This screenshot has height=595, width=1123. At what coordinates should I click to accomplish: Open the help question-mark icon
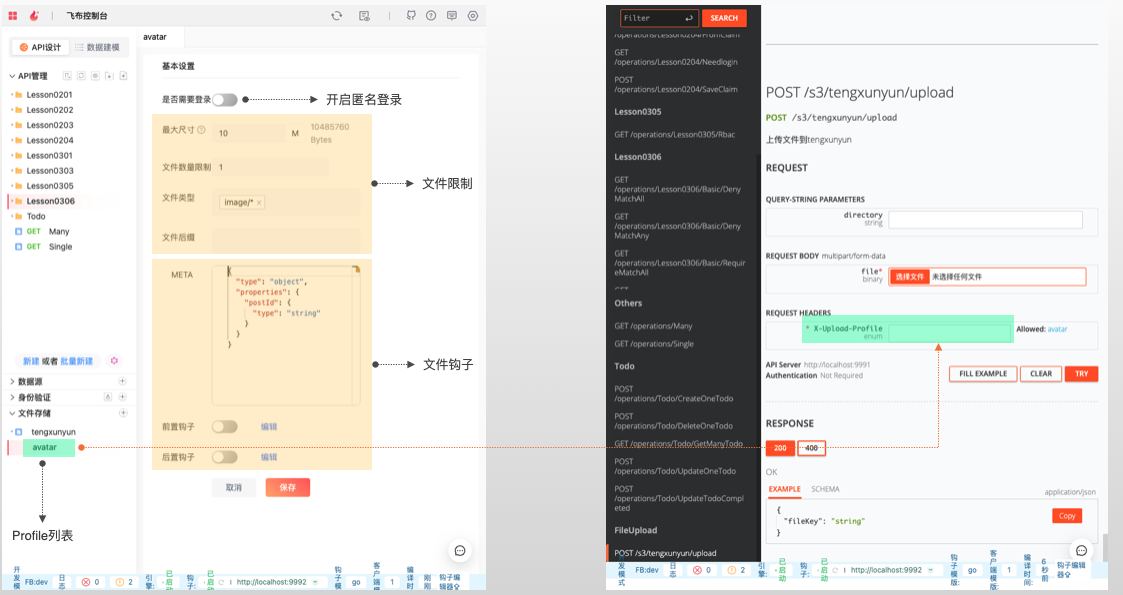click(x=431, y=16)
